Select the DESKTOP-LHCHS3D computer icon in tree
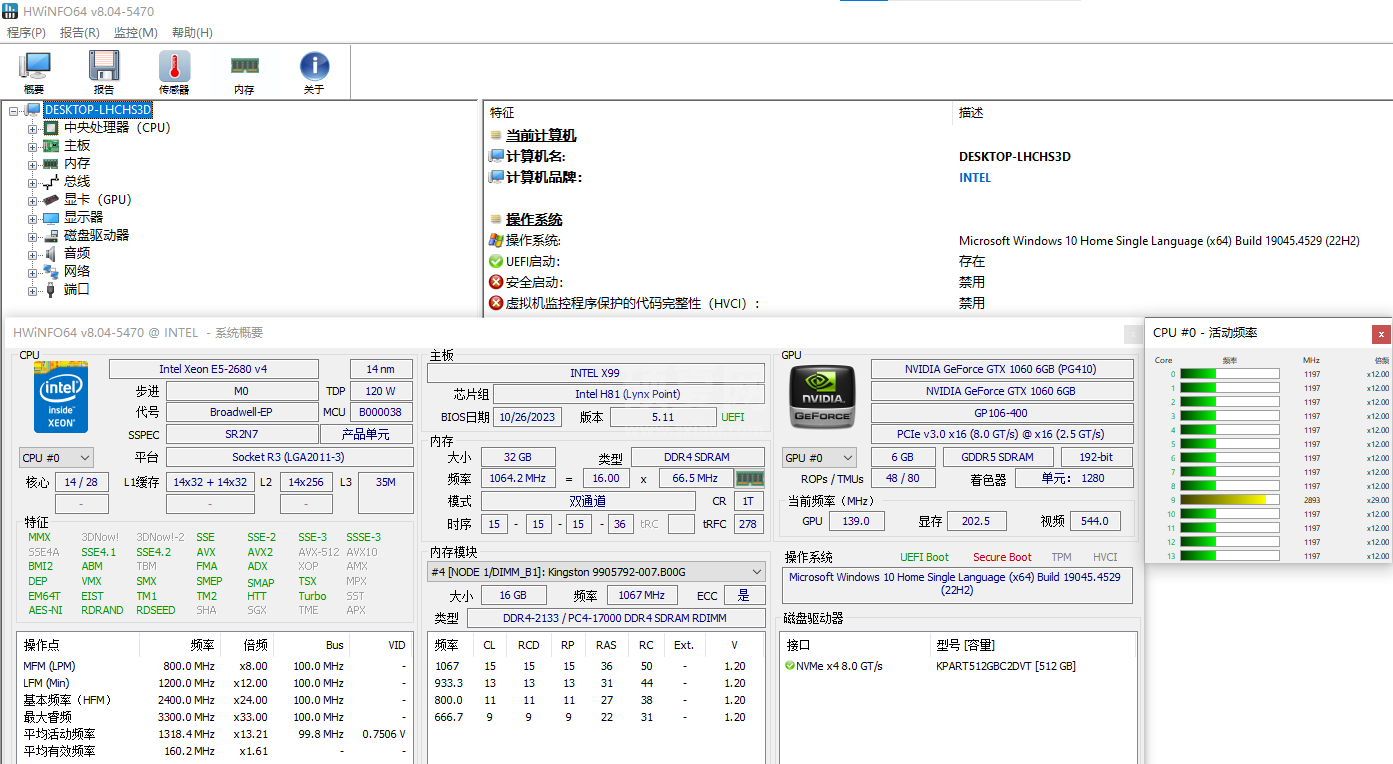Viewport: 1393px width, 764px height. pos(33,110)
